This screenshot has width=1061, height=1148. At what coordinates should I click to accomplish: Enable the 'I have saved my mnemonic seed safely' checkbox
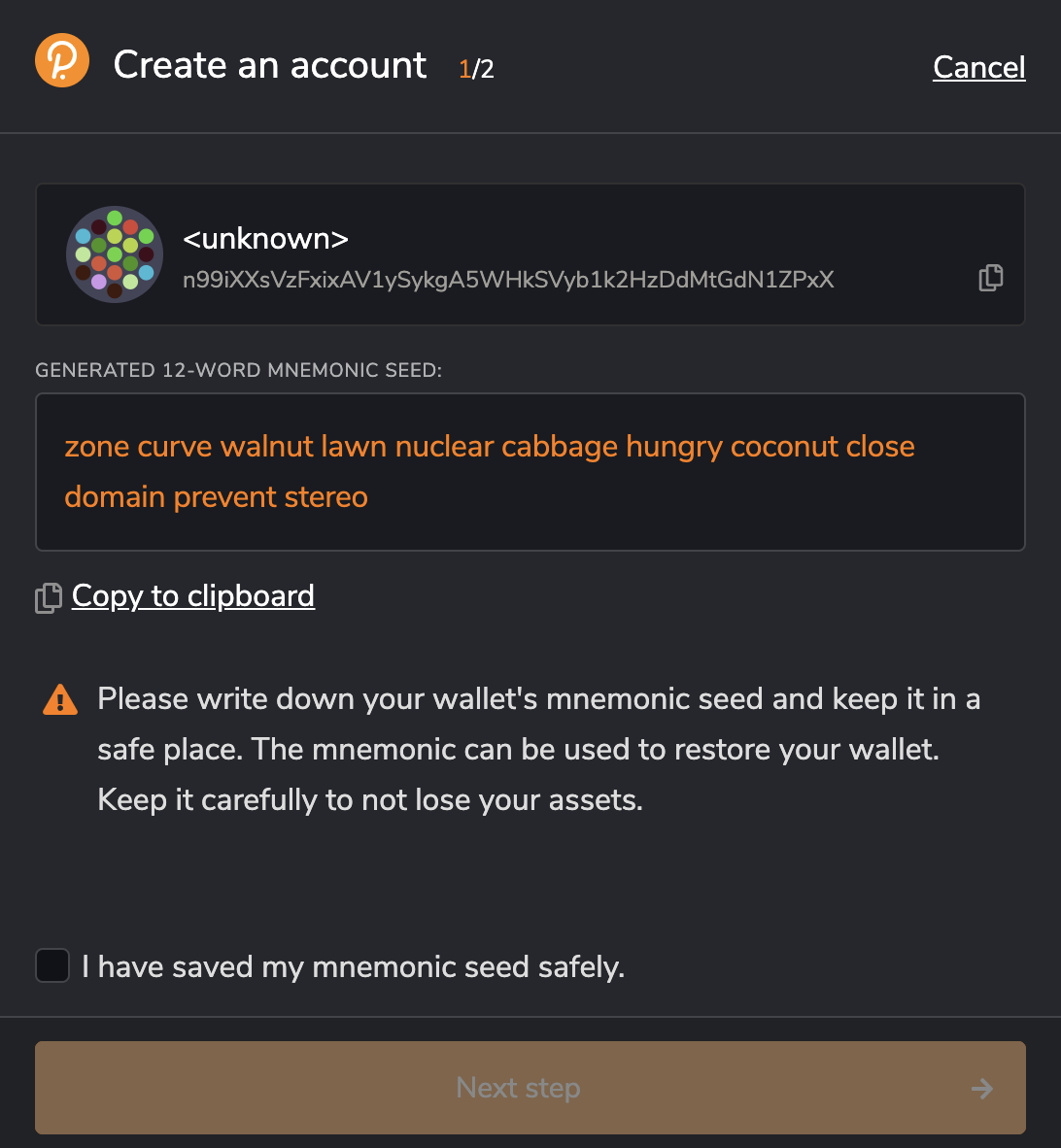coord(51,965)
